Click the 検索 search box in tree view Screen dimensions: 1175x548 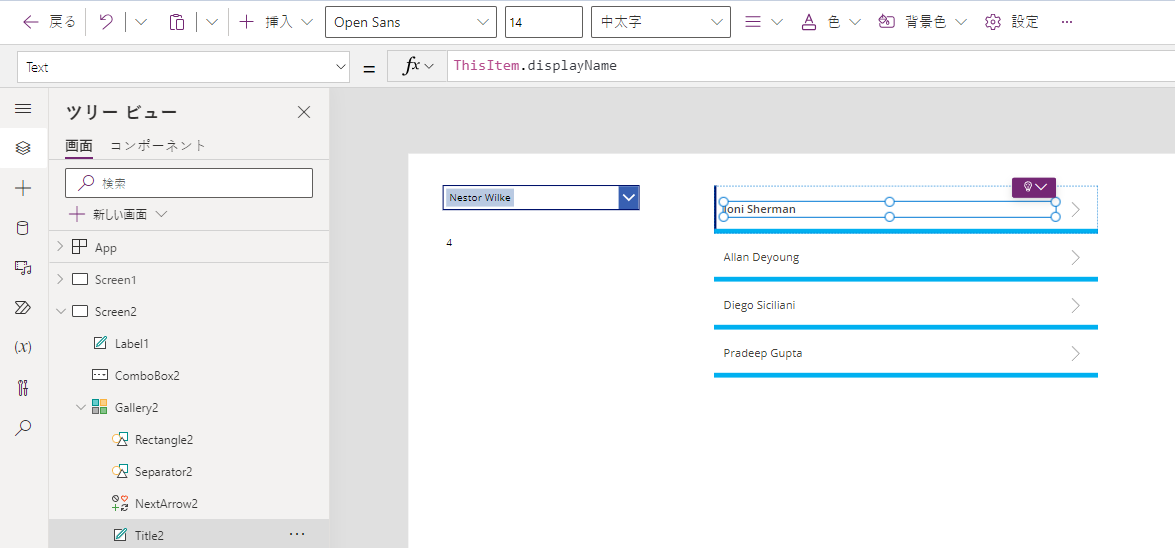(189, 183)
